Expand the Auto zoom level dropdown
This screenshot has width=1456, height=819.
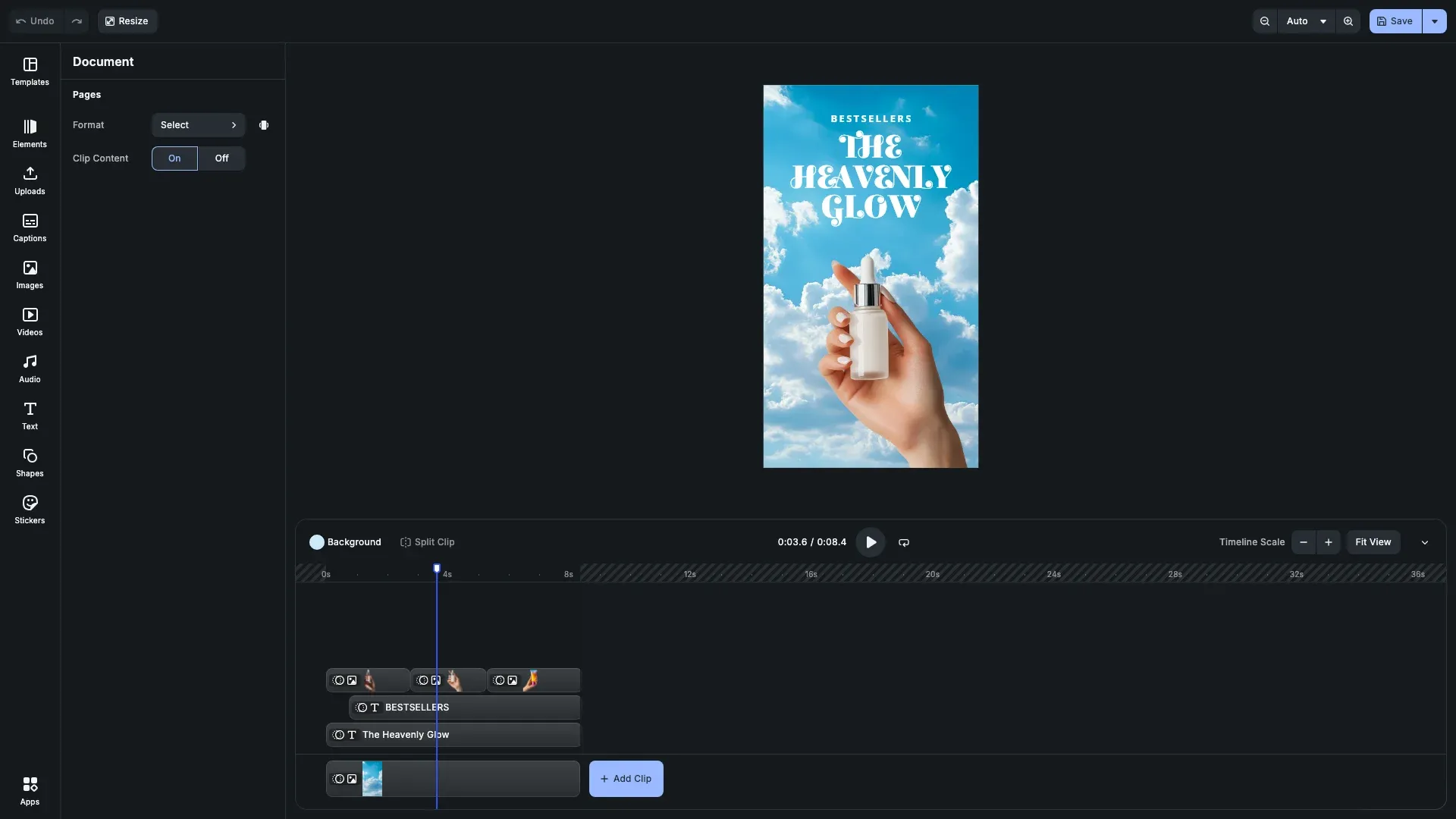1307,20
